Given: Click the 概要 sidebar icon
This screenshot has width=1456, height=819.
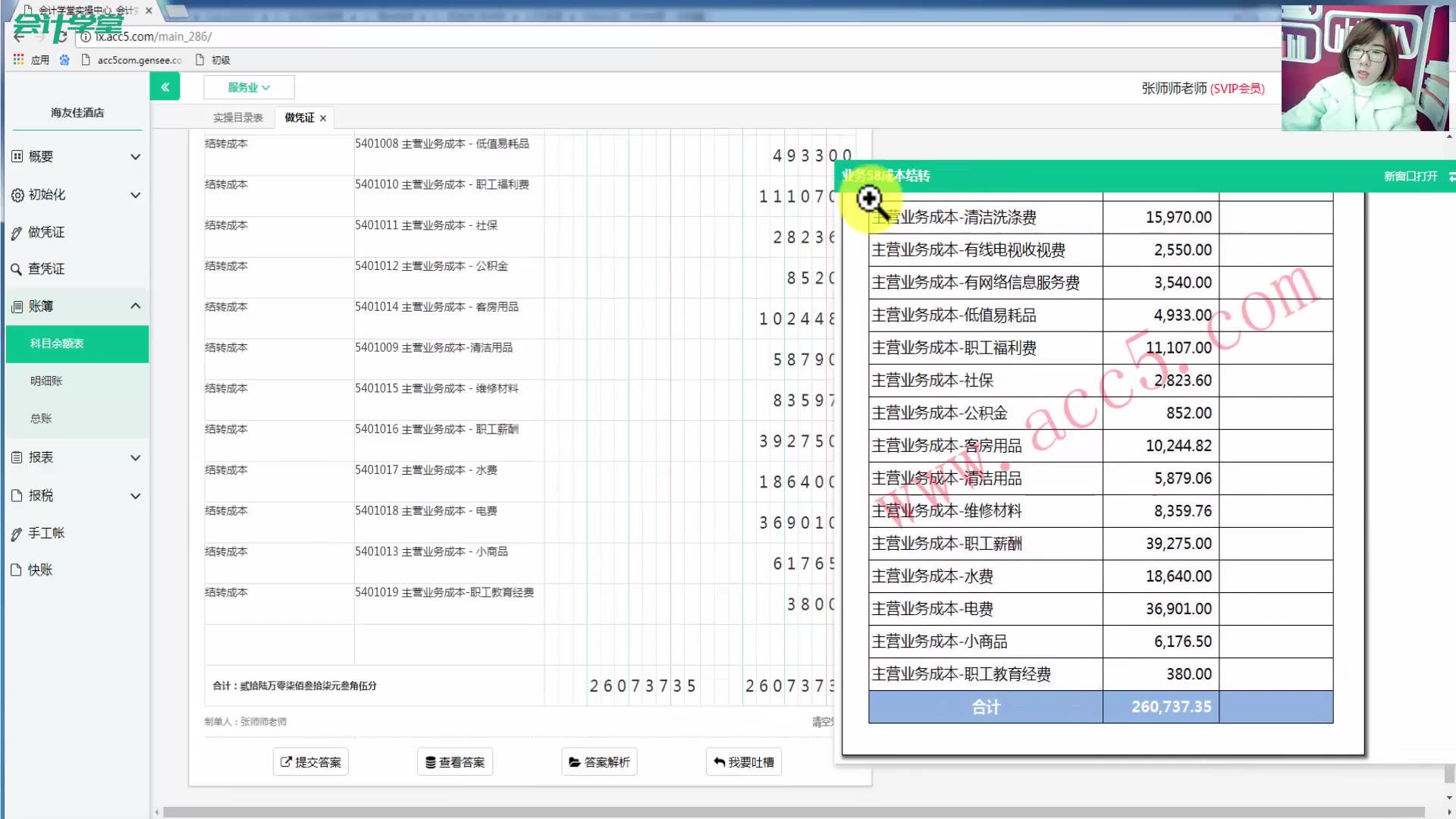Looking at the screenshot, I should (17, 156).
